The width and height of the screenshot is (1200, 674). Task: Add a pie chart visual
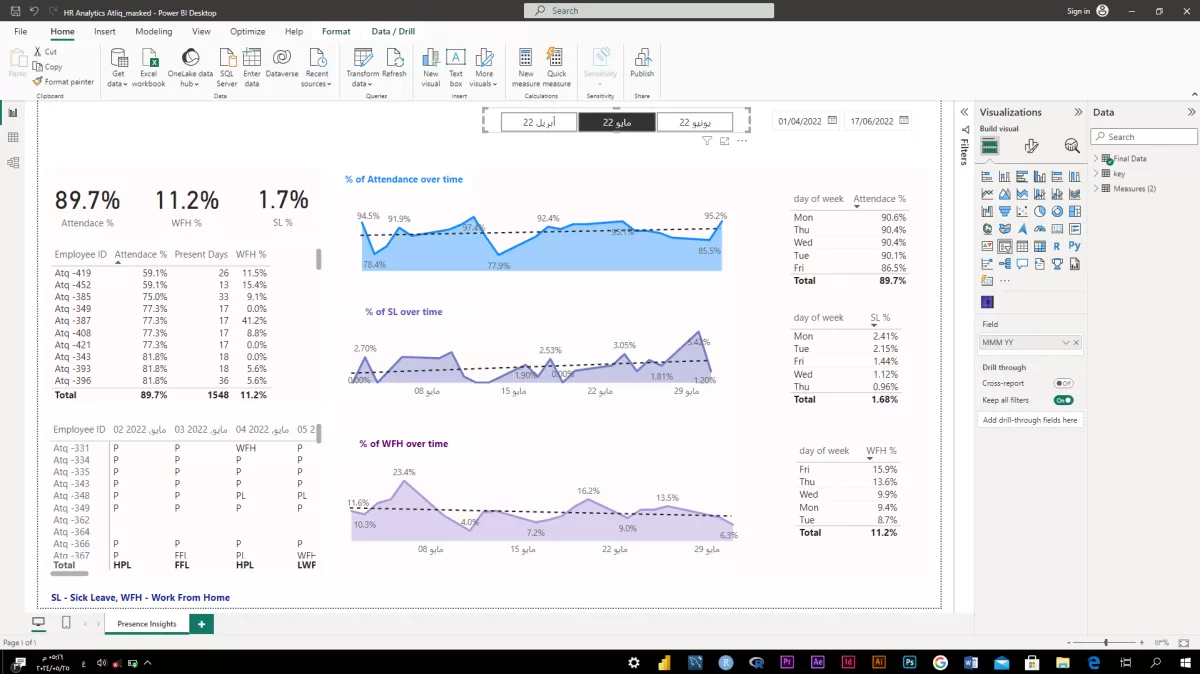point(1040,211)
